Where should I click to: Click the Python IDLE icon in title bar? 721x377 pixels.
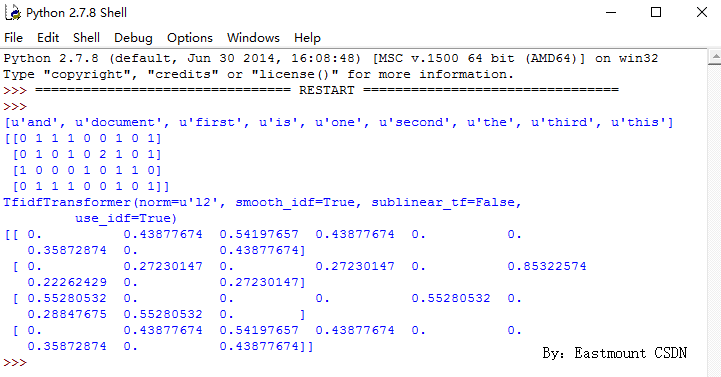click(13, 12)
